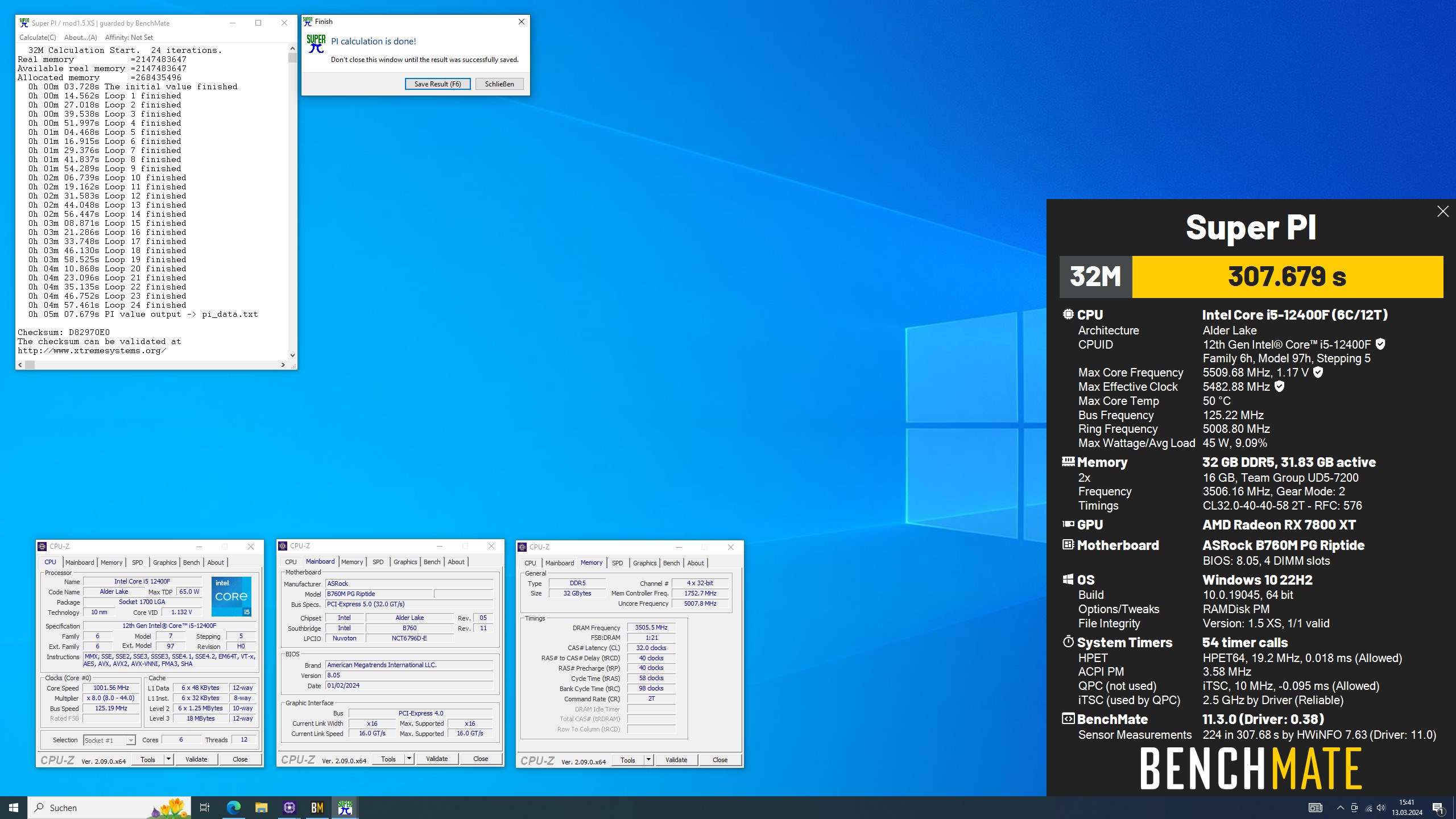Image resolution: width=1456 pixels, height=819 pixels.
Task: Click System Timers clock icon in BenchMate
Action: pyautogui.click(x=1068, y=642)
